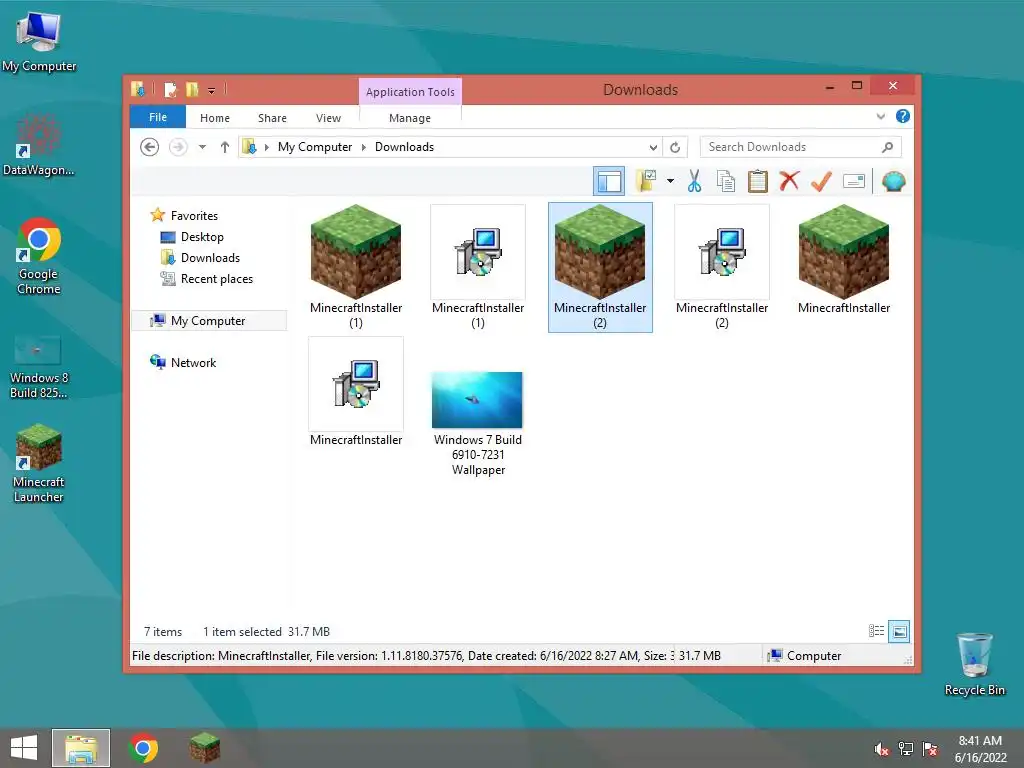
Task: Click File Explorer taskbar button
Action: pyautogui.click(x=81, y=748)
